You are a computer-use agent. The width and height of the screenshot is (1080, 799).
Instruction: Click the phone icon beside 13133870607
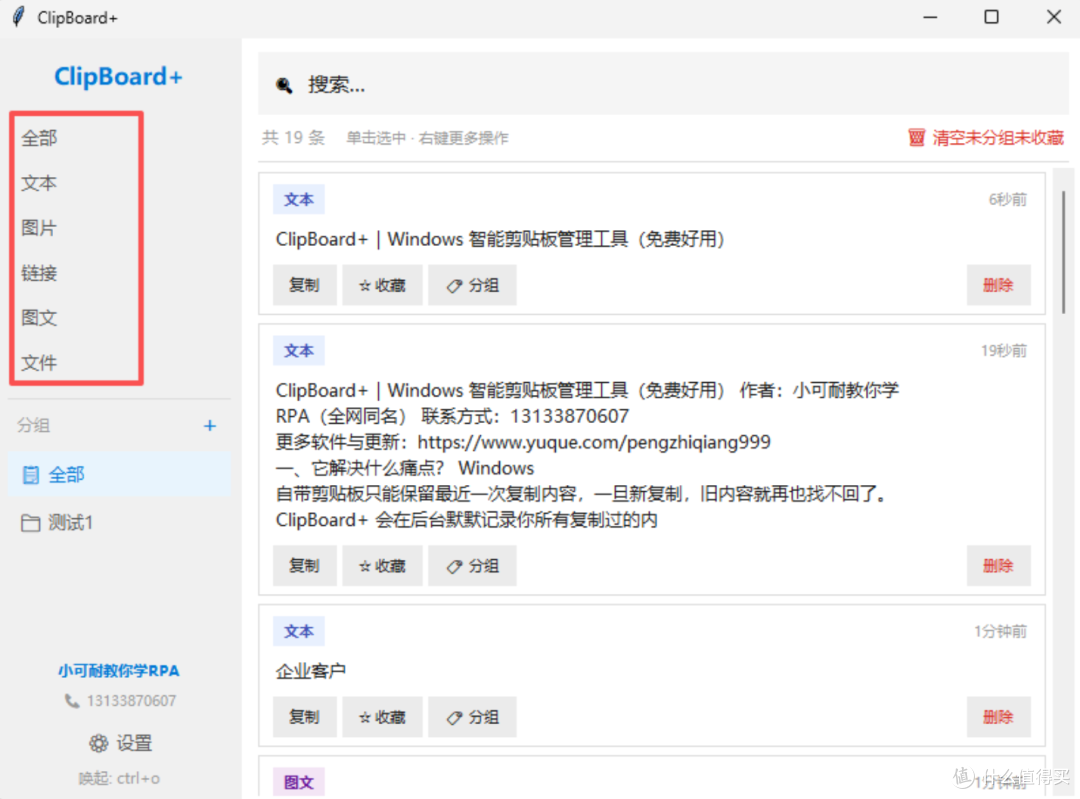(72, 701)
